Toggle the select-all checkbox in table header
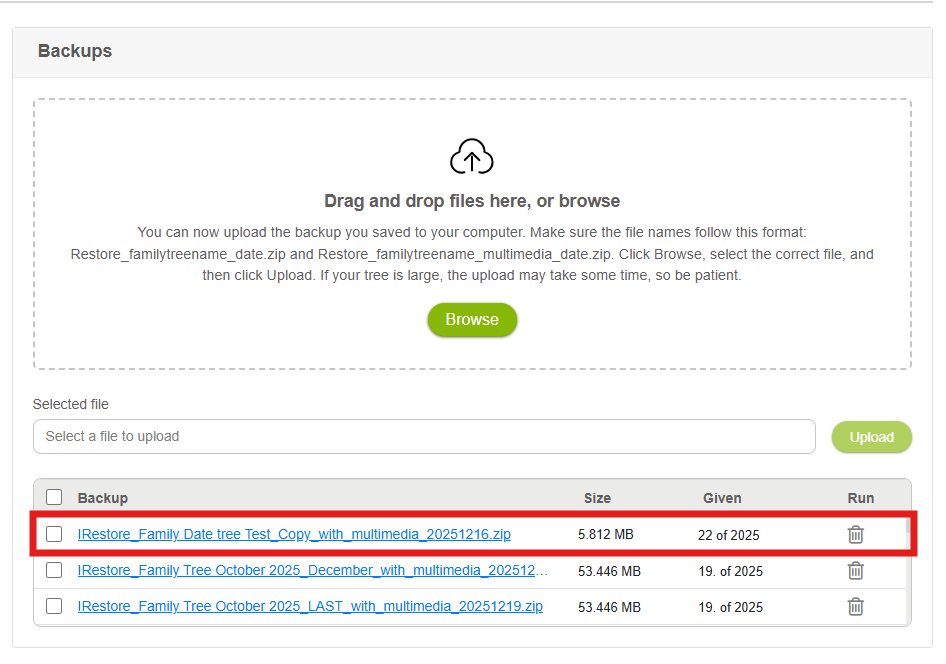The height and width of the screenshot is (664, 946). [54, 497]
